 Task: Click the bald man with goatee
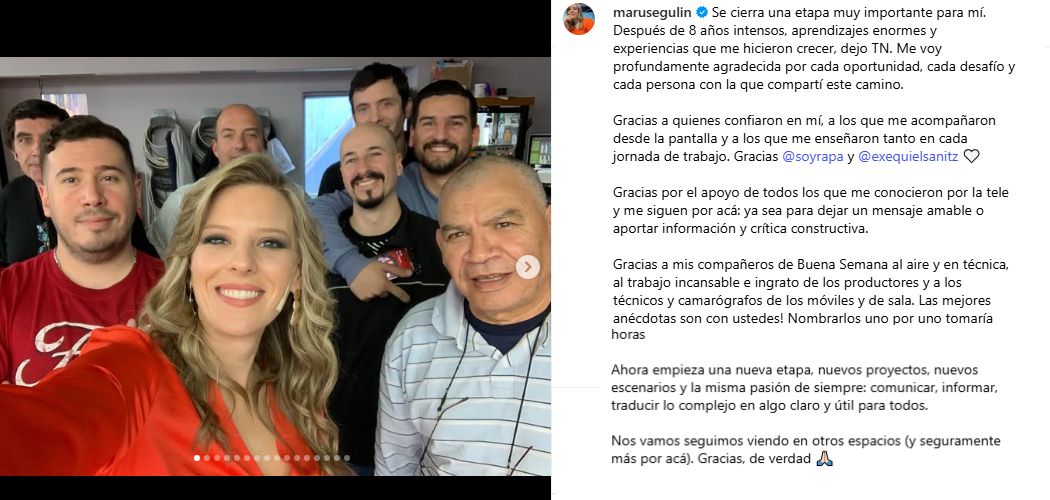coord(375,268)
